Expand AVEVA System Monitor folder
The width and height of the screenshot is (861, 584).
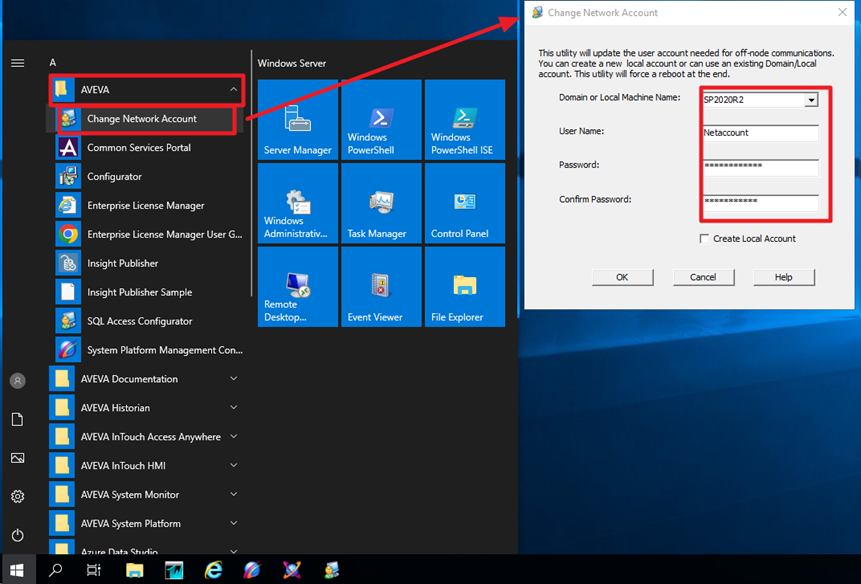[146, 495]
